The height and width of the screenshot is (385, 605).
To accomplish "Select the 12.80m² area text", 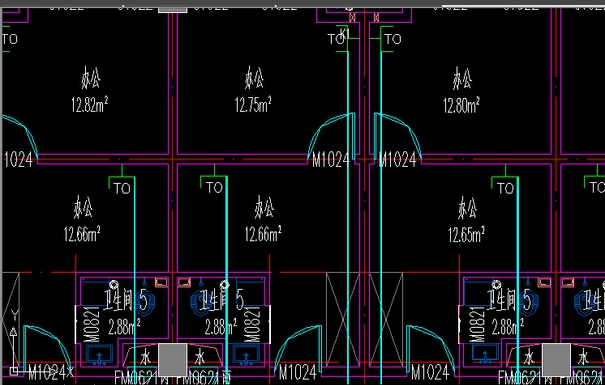I will tap(461, 105).
